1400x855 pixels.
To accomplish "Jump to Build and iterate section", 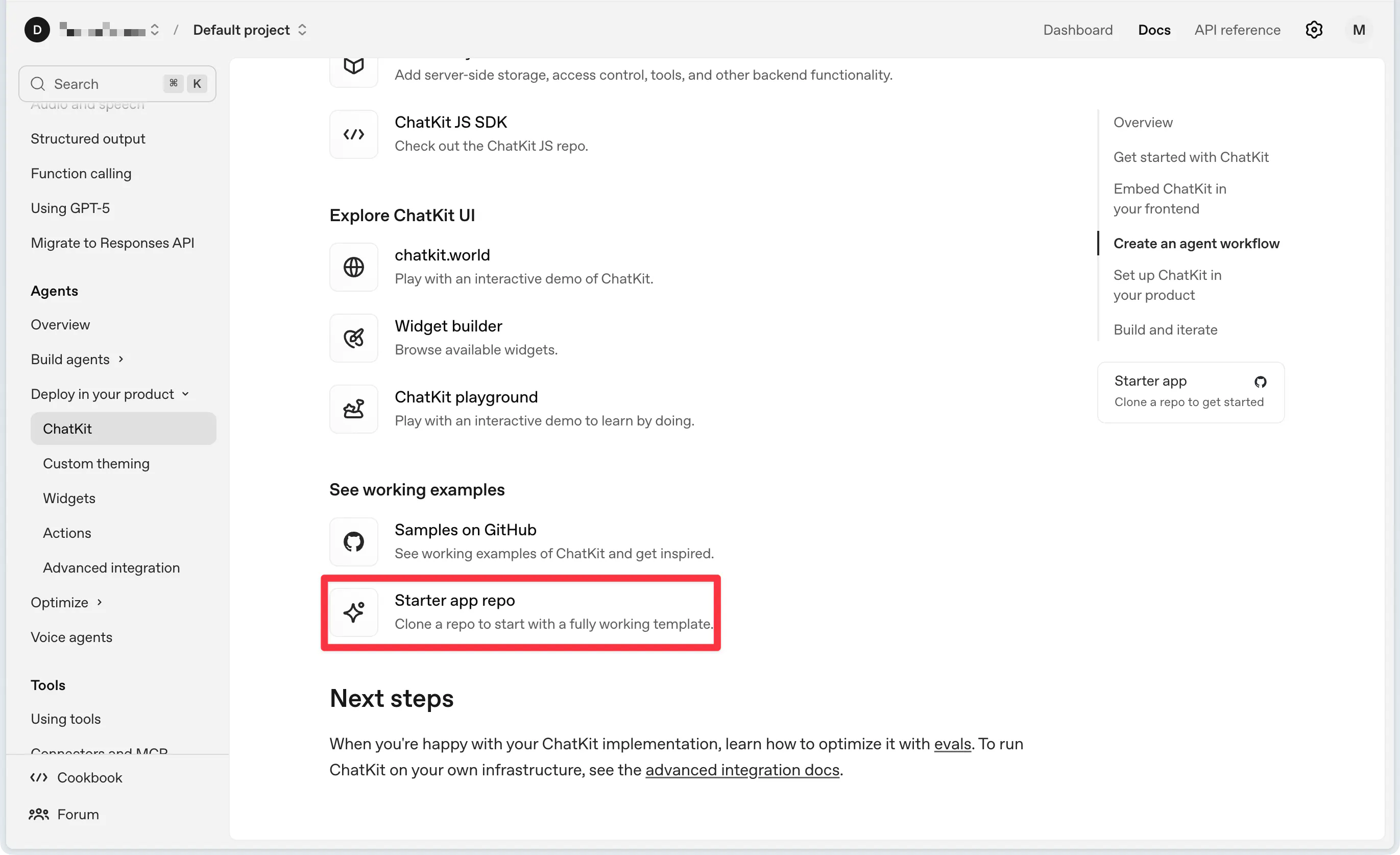I will coord(1165,330).
